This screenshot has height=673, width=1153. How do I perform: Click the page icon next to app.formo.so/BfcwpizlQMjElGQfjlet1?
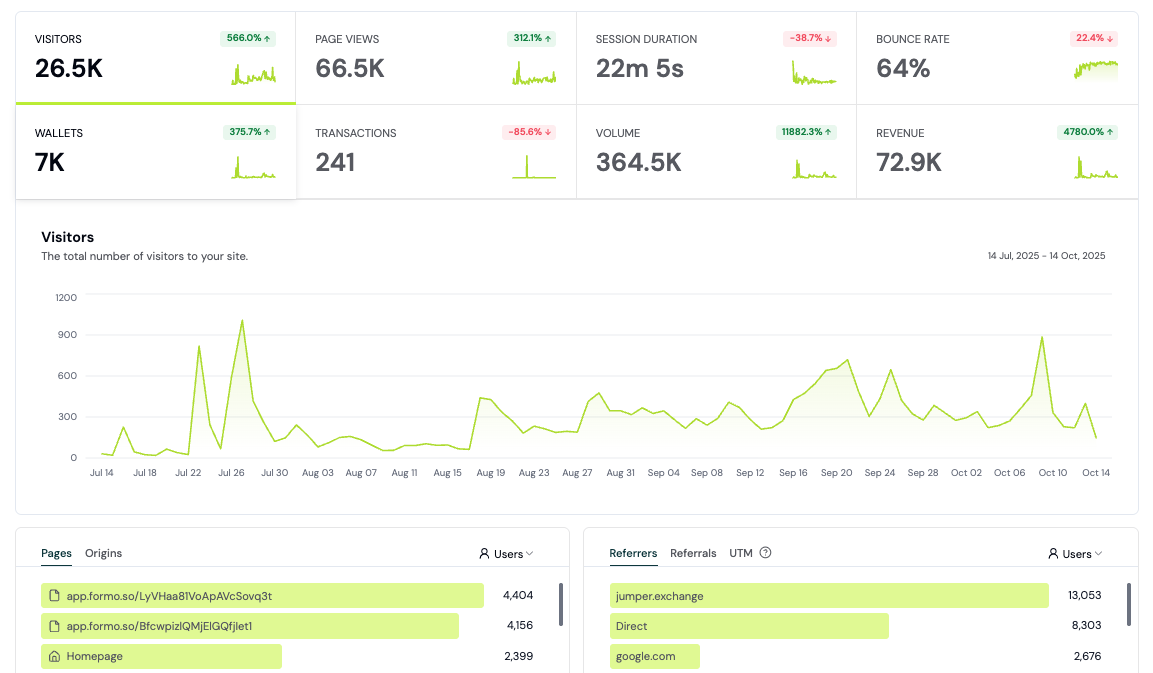tap(53, 626)
